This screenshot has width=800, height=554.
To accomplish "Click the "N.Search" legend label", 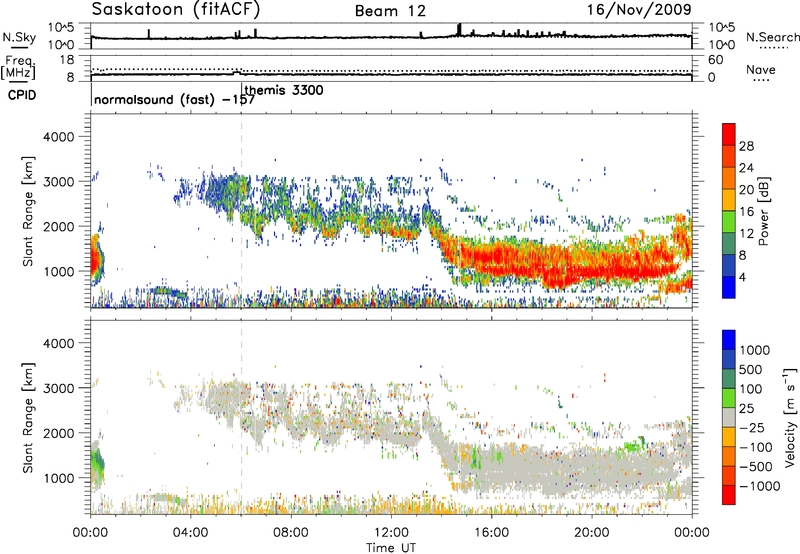I will [773, 37].
